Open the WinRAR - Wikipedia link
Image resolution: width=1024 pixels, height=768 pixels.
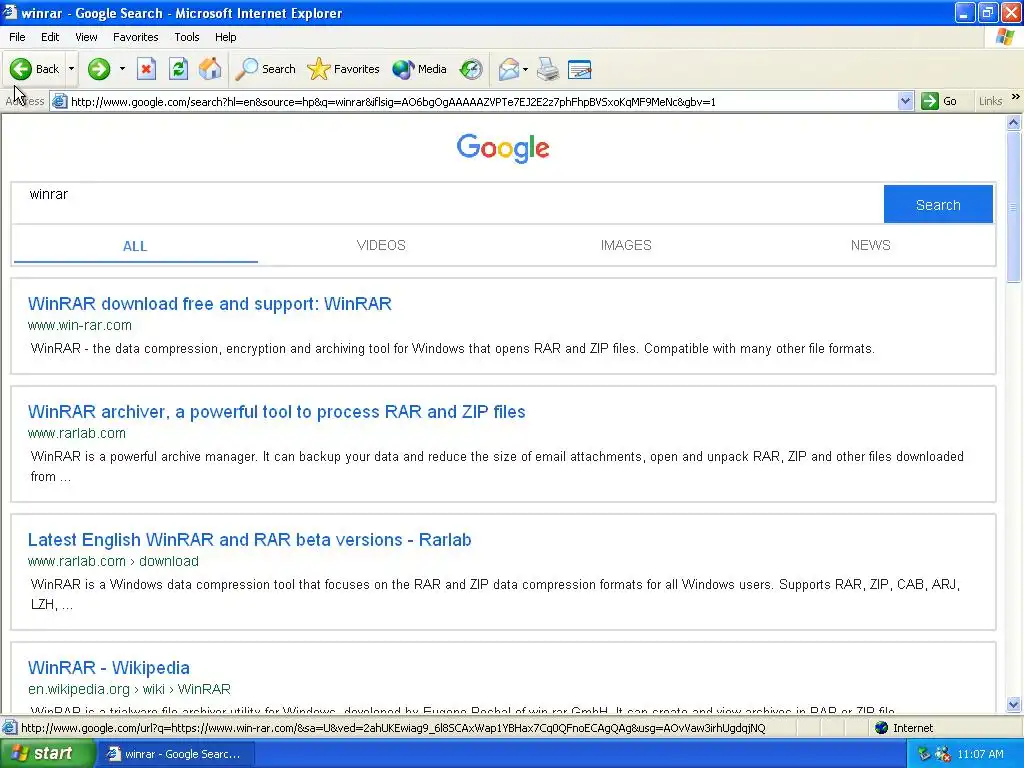[x=108, y=668]
